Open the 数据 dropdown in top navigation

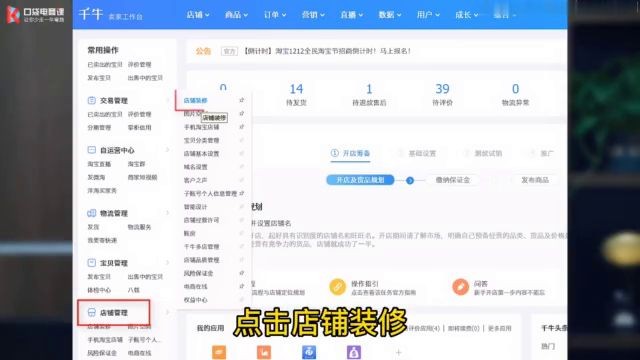coord(390,15)
